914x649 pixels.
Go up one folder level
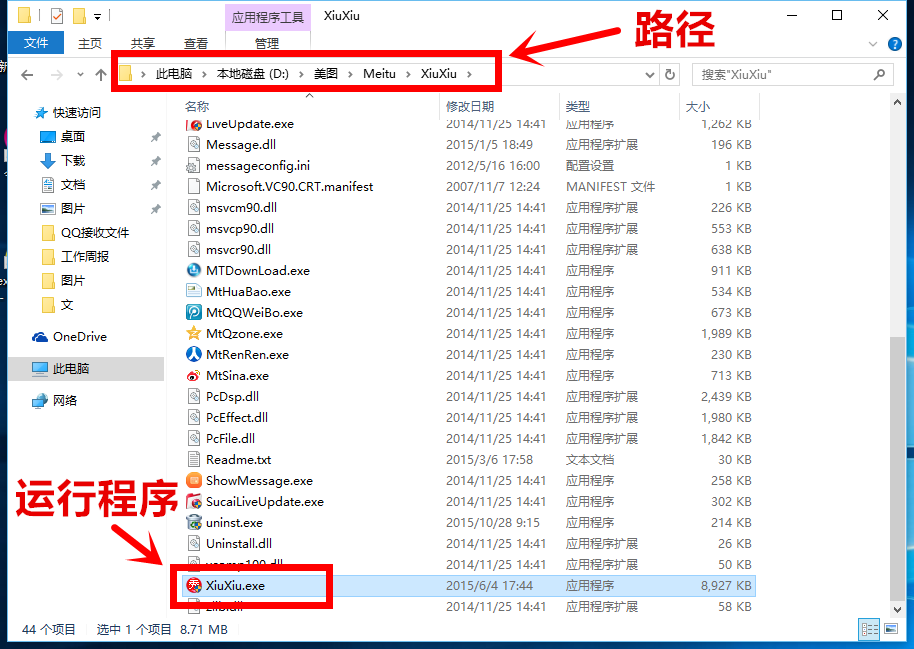[101, 75]
